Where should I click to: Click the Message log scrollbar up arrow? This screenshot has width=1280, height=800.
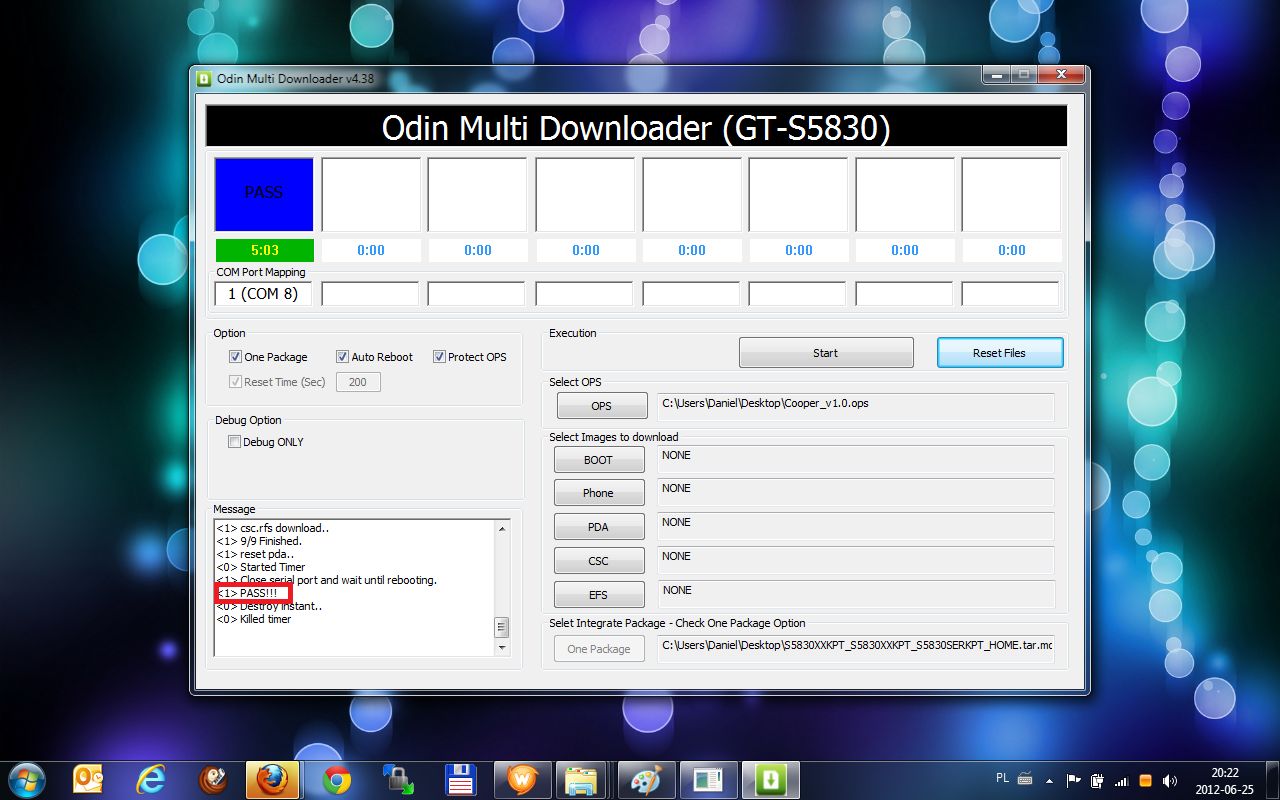[x=502, y=528]
